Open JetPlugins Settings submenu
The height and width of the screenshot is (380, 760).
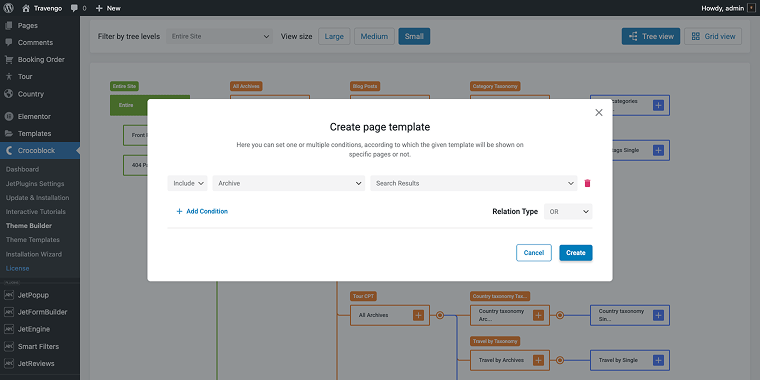[x=35, y=184]
